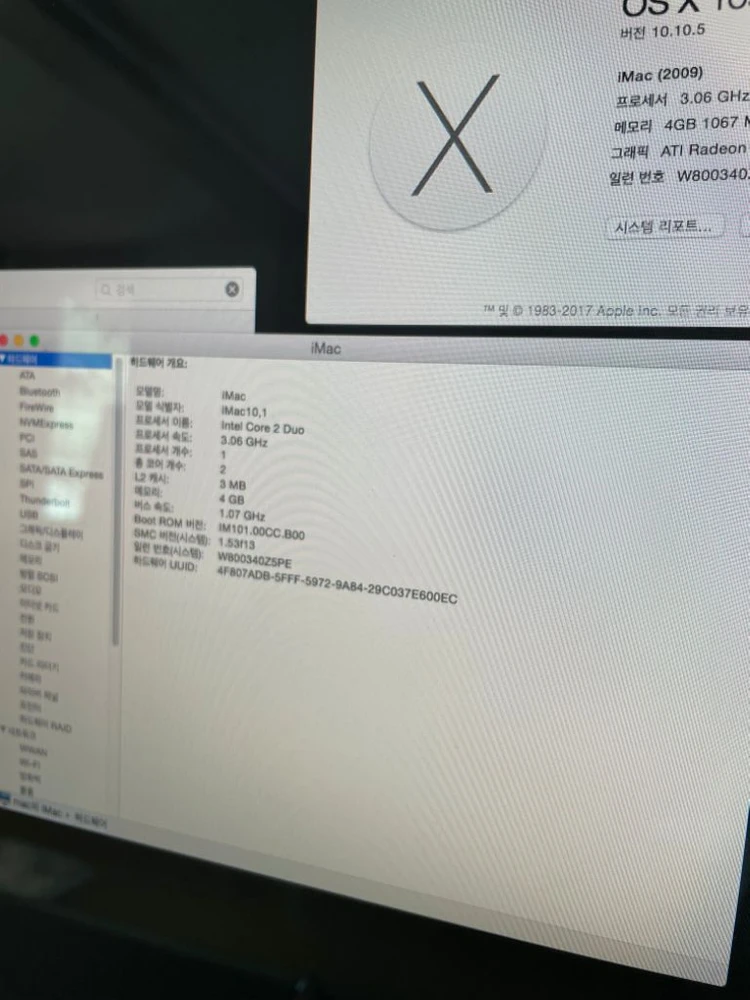Click the SMC 버전(시스템) label

[x=170, y=536]
